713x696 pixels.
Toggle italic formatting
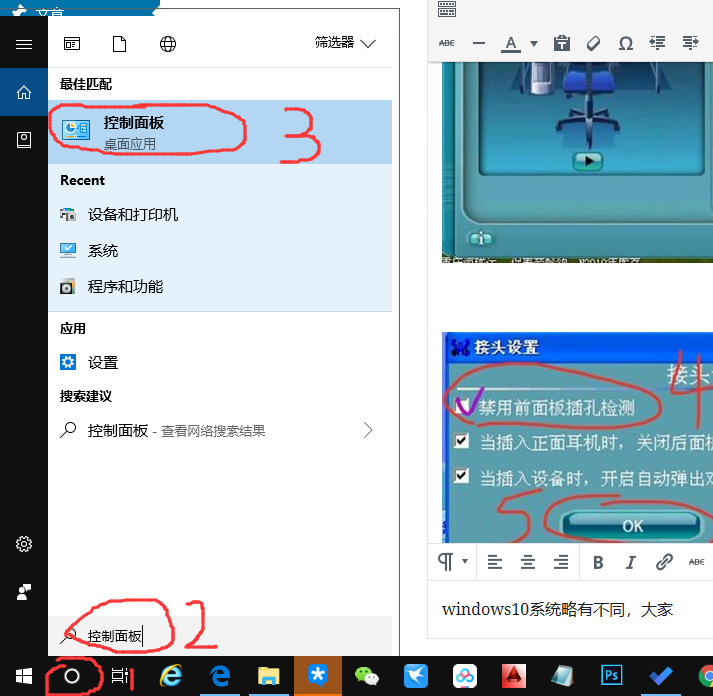630,562
